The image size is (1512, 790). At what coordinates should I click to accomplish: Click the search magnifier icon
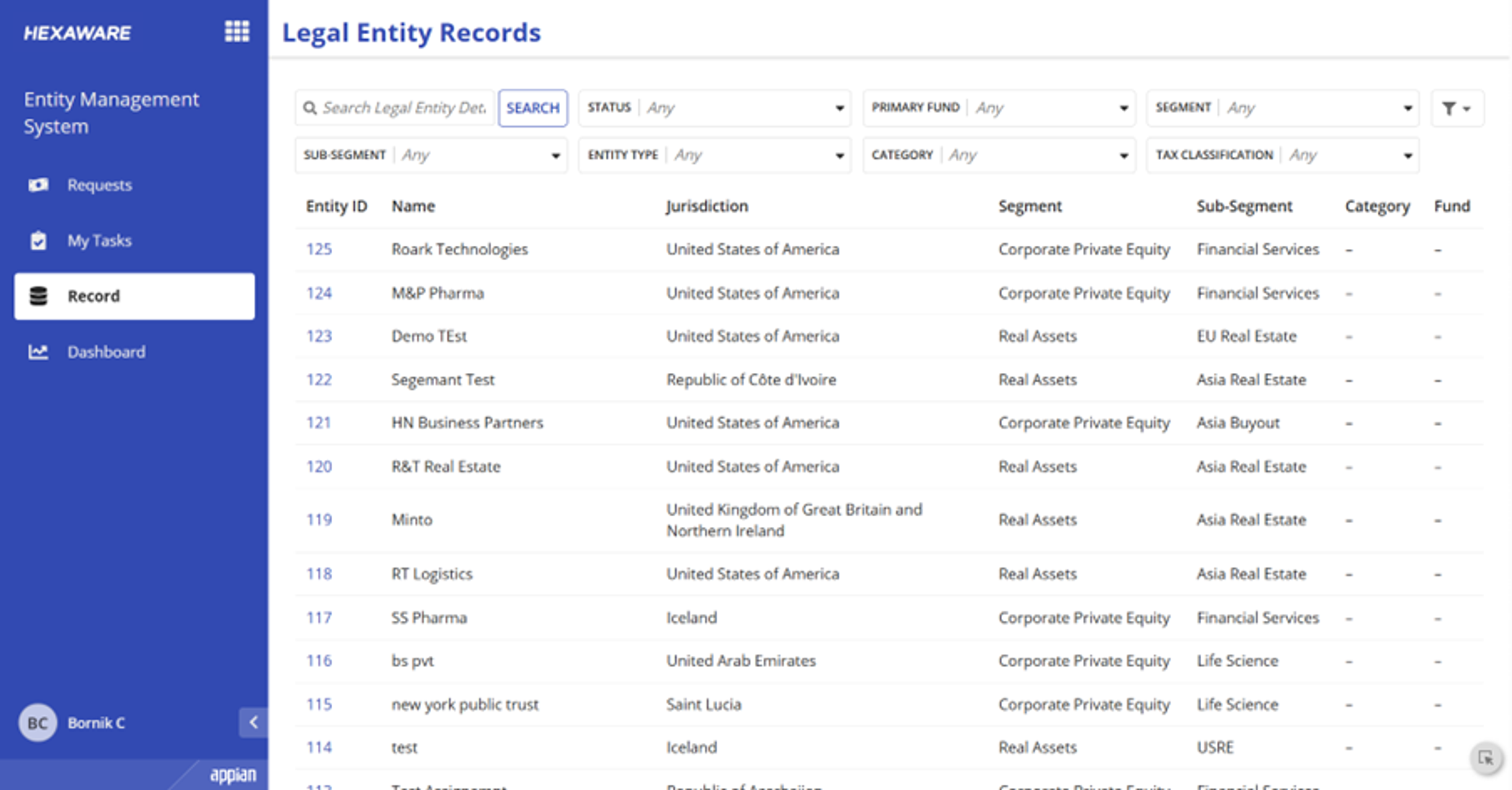tap(309, 108)
